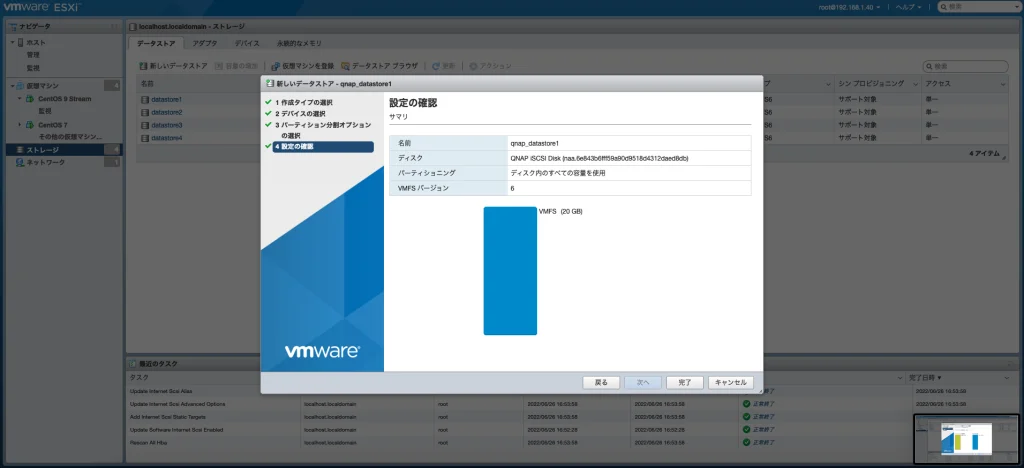Click the QNAP iSCSI Disk value row
1024x468 pixels.
pos(600,158)
